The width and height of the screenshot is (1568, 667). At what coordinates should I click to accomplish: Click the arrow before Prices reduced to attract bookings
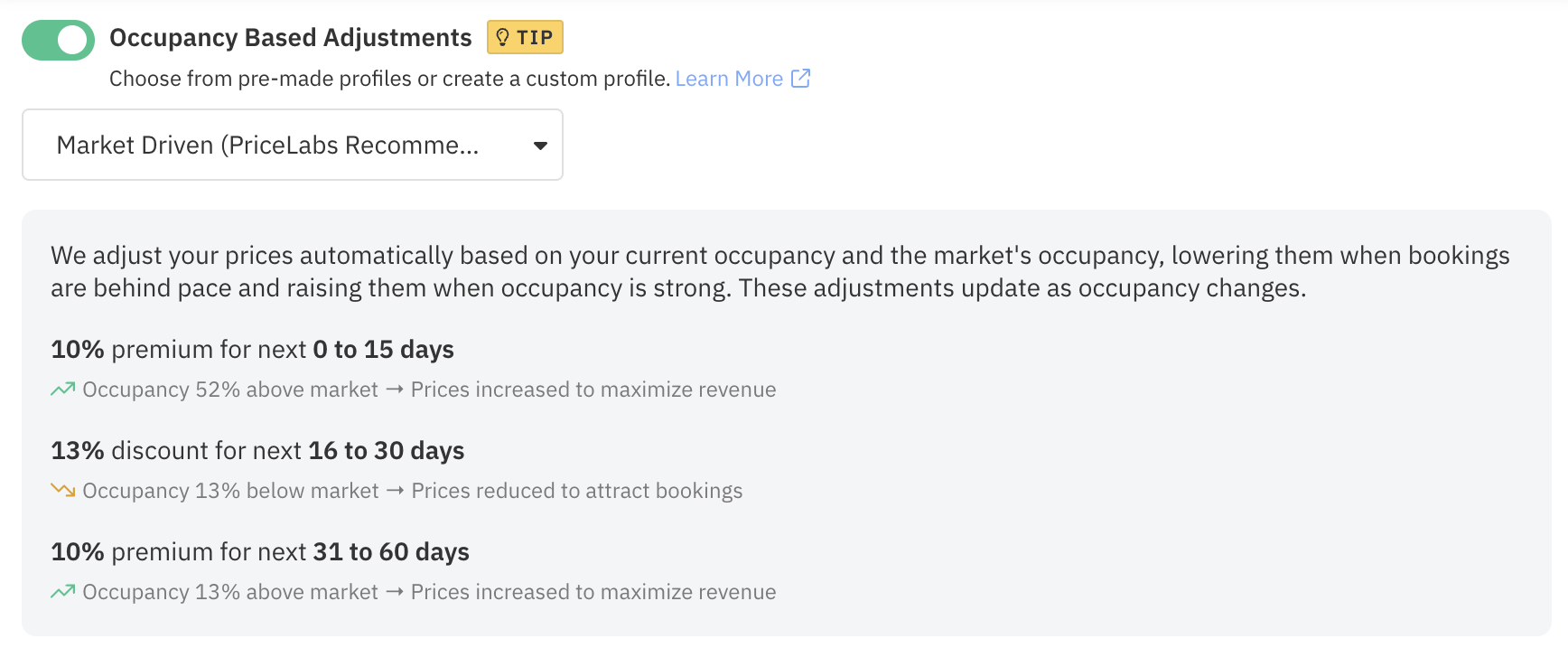click(x=395, y=491)
